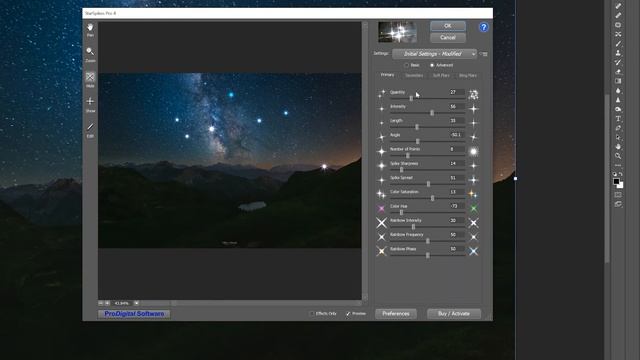Switch to the Secondary tab
This screenshot has width=640, height=360.
click(414, 76)
